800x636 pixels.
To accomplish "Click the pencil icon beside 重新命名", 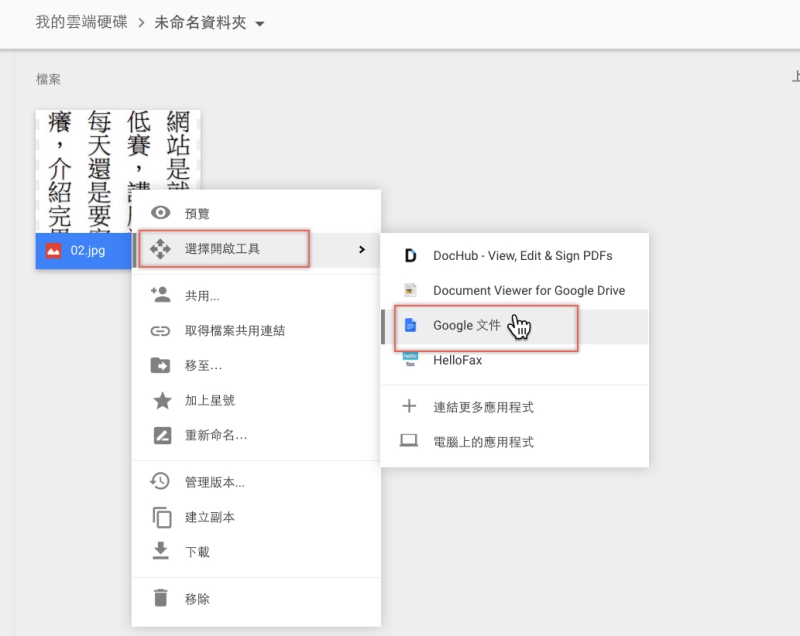I will click(x=162, y=436).
